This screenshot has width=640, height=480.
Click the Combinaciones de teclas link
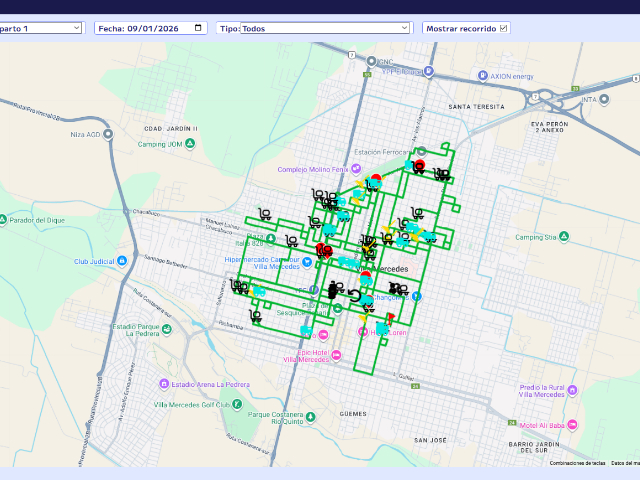[x=577, y=463]
